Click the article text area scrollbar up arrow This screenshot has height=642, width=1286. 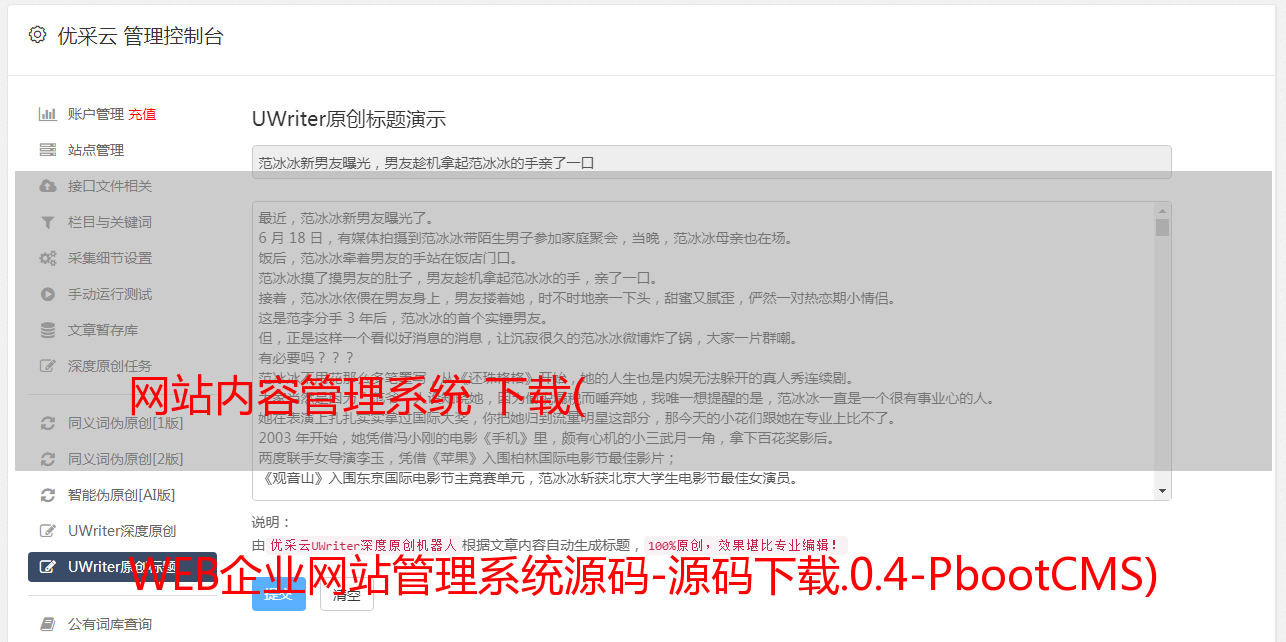point(1162,211)
